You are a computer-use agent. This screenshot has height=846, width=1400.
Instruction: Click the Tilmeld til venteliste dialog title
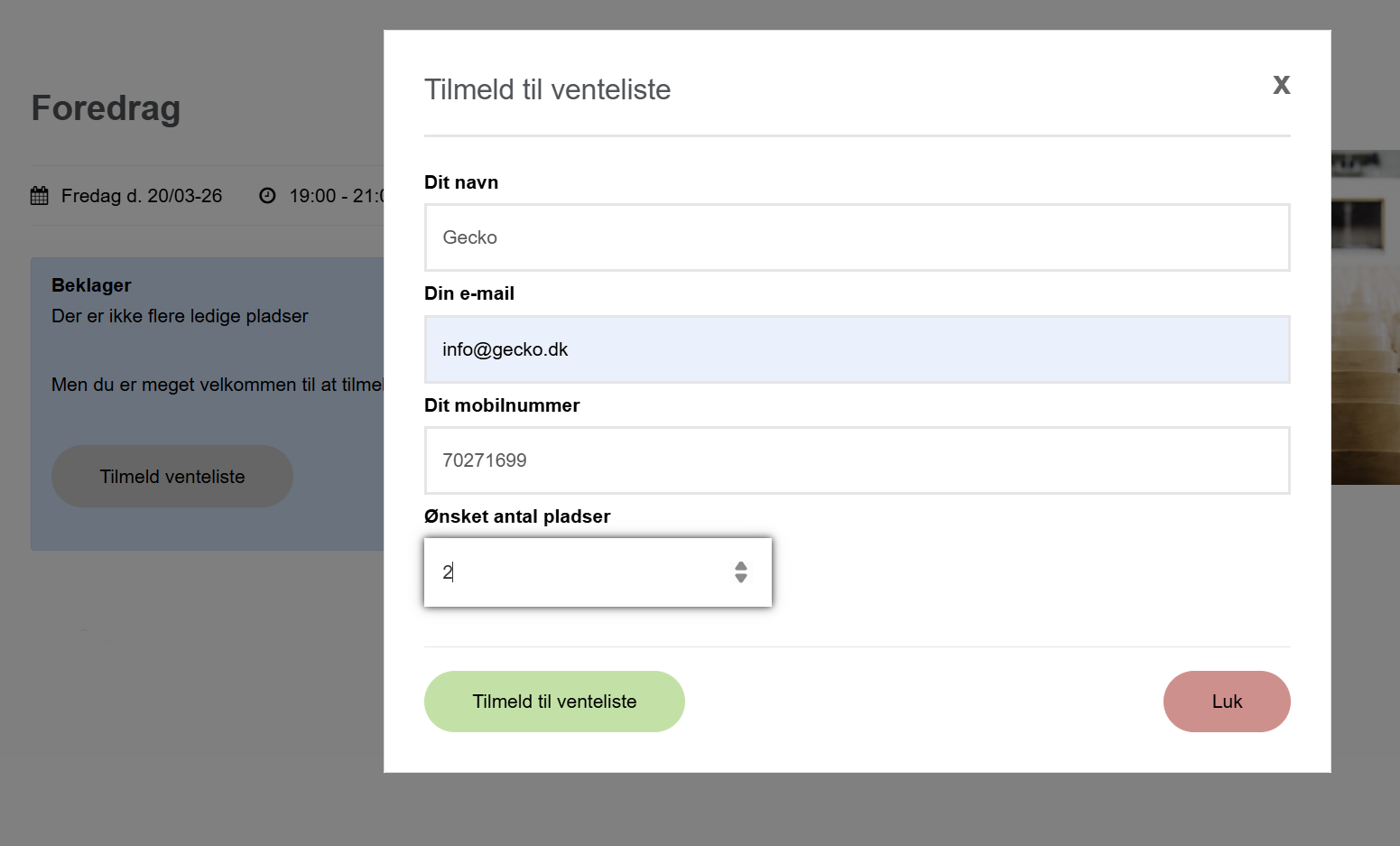(x=548, y=89)
